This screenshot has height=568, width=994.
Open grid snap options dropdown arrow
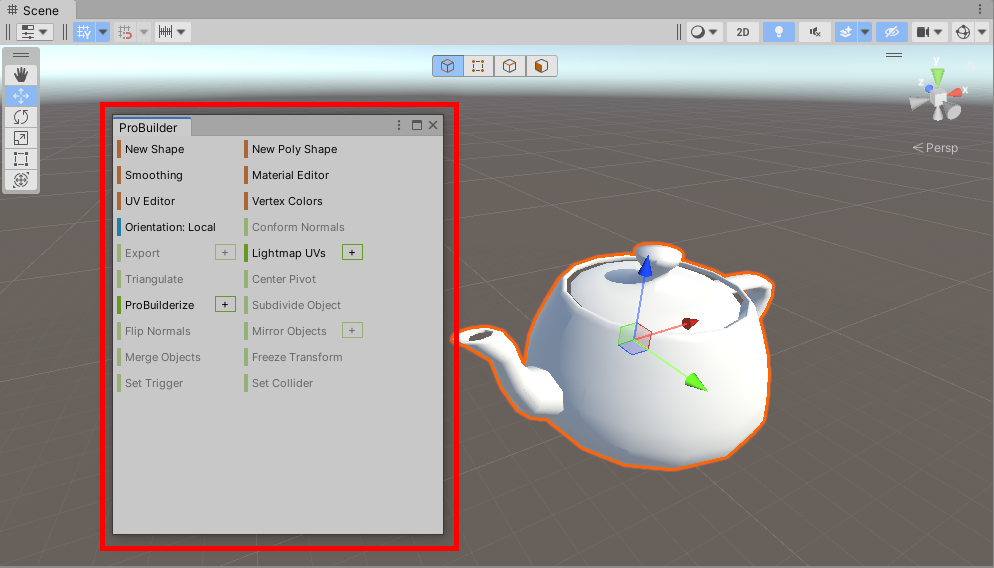144,32
